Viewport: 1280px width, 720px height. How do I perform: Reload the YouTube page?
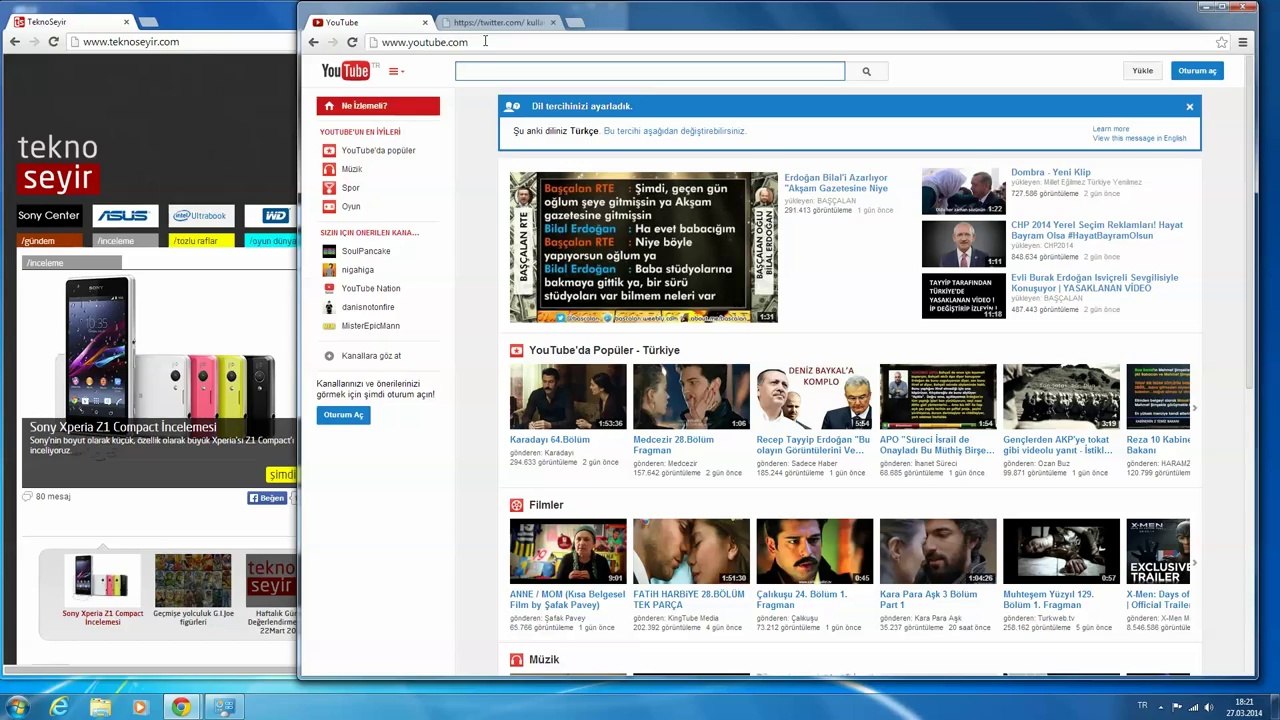[x=352, y=42]
